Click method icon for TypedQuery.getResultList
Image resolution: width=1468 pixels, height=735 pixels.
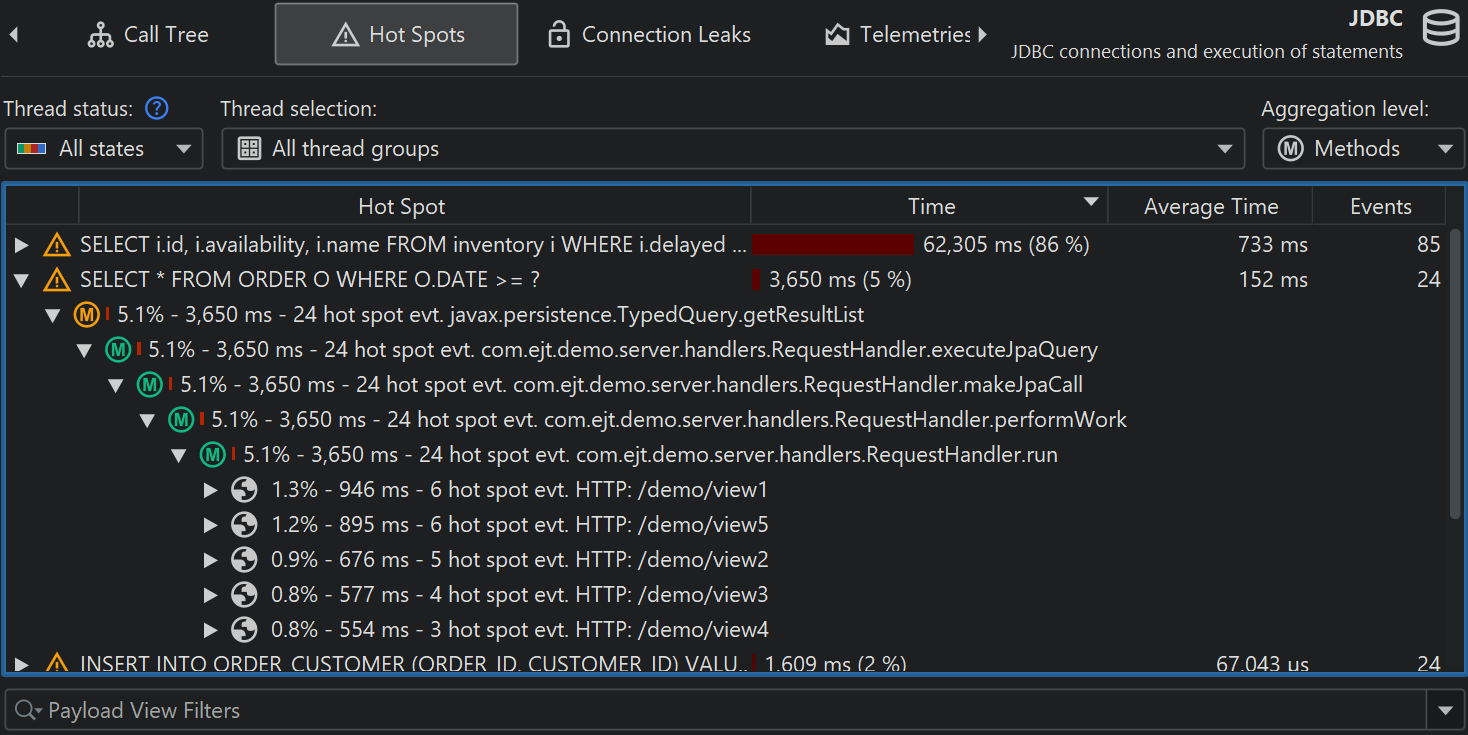point(87,315)
